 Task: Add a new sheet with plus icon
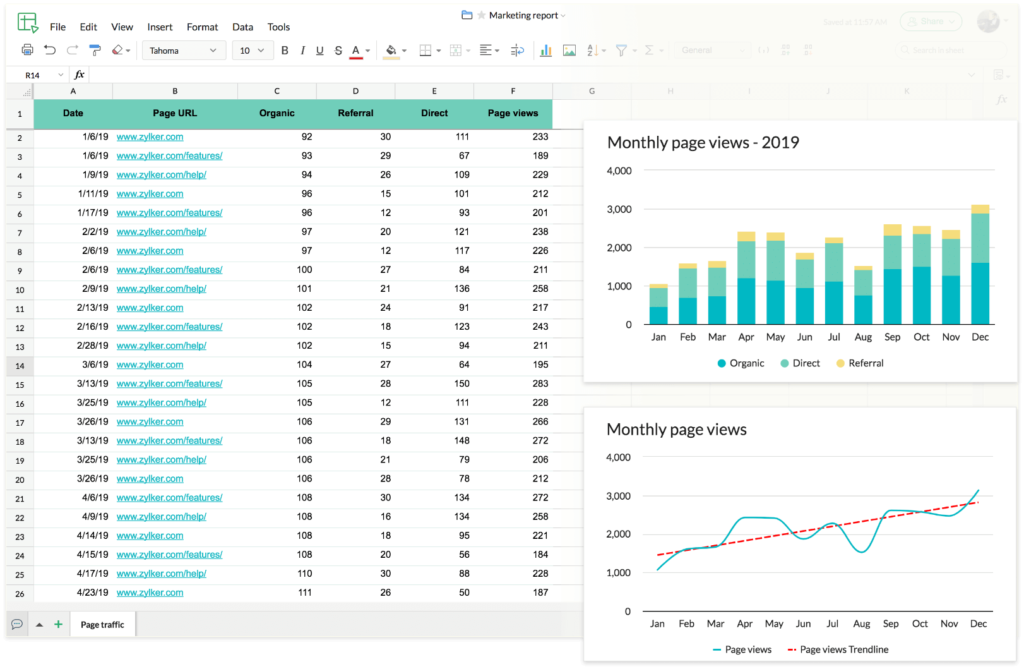click(x=58, y=624)
